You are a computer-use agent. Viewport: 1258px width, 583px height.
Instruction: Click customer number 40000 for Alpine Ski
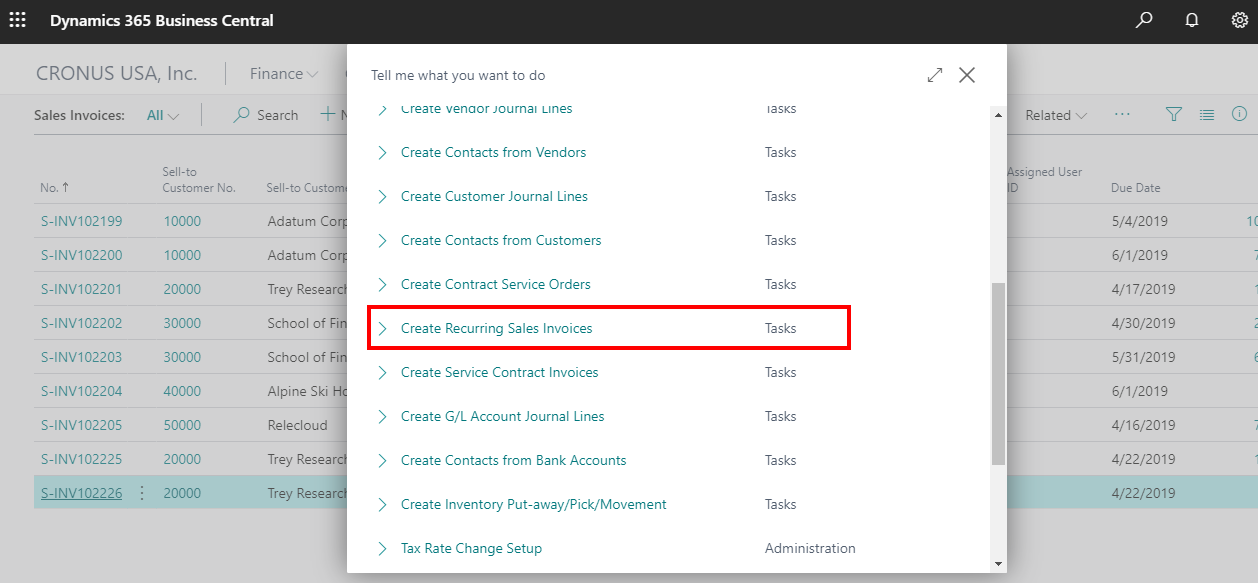182,391
